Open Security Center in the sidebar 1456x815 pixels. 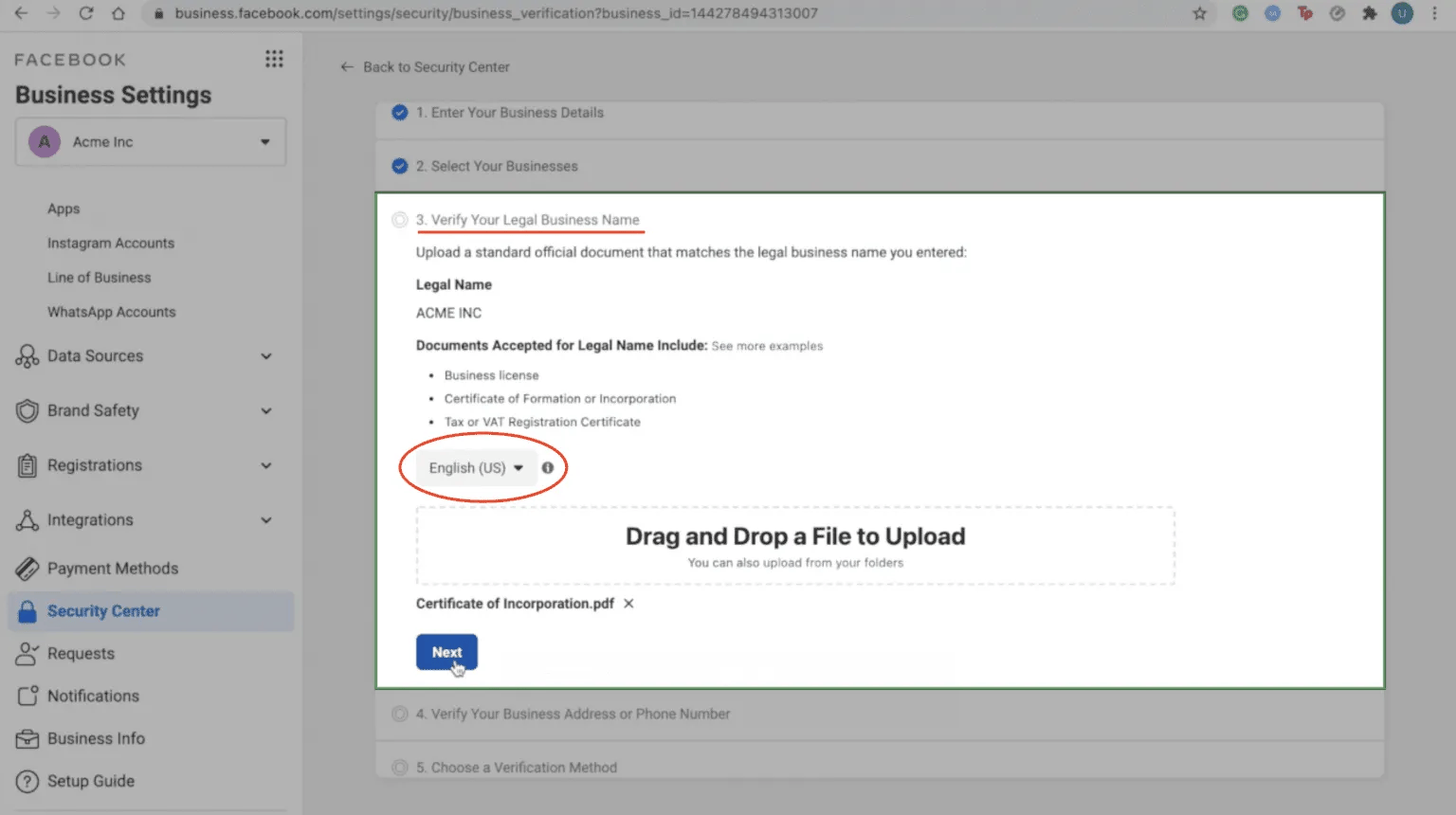coord(103,611)
